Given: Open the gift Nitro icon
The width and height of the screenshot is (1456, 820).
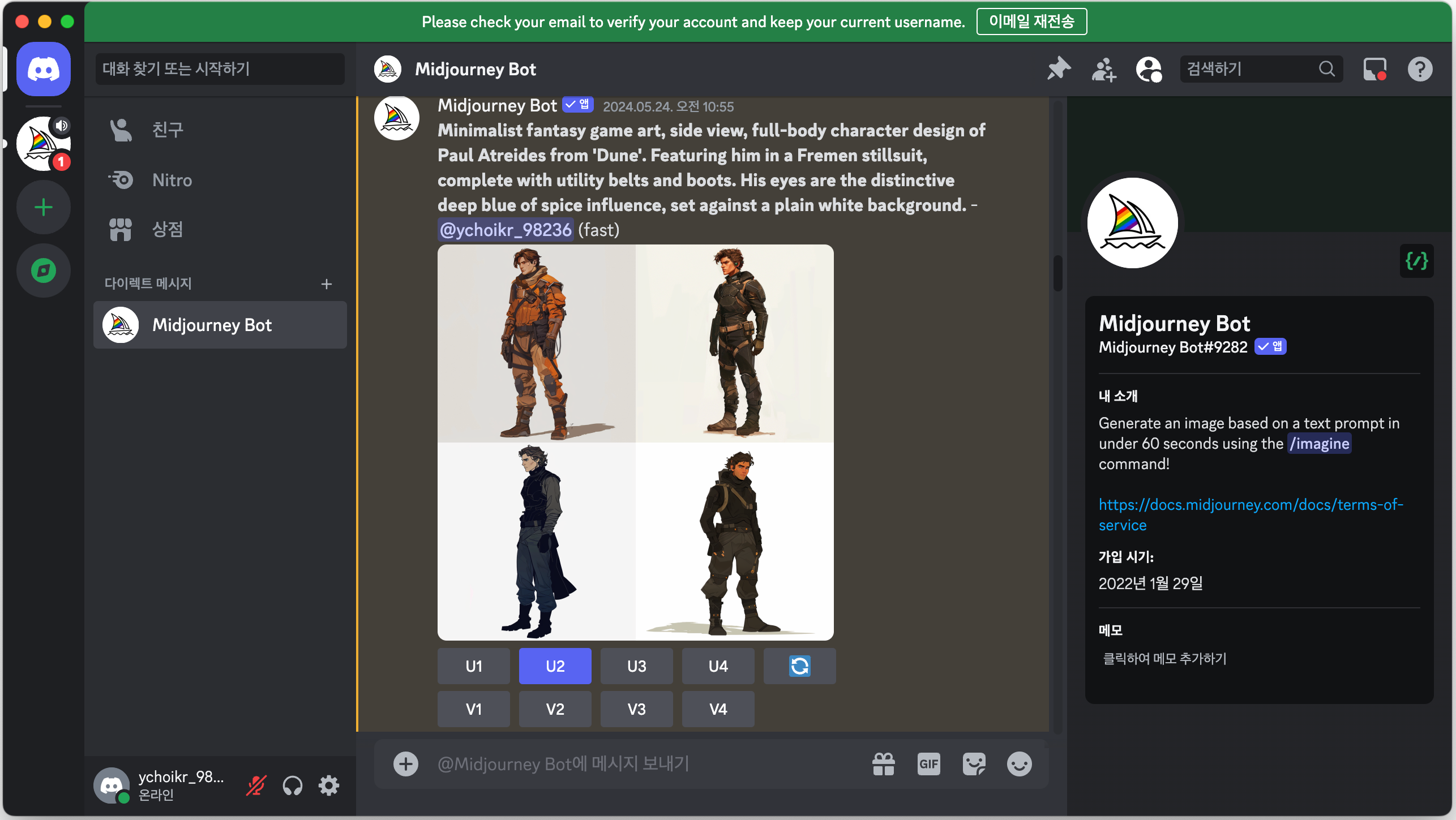Looking at the screenshot, I should (883, 764).
